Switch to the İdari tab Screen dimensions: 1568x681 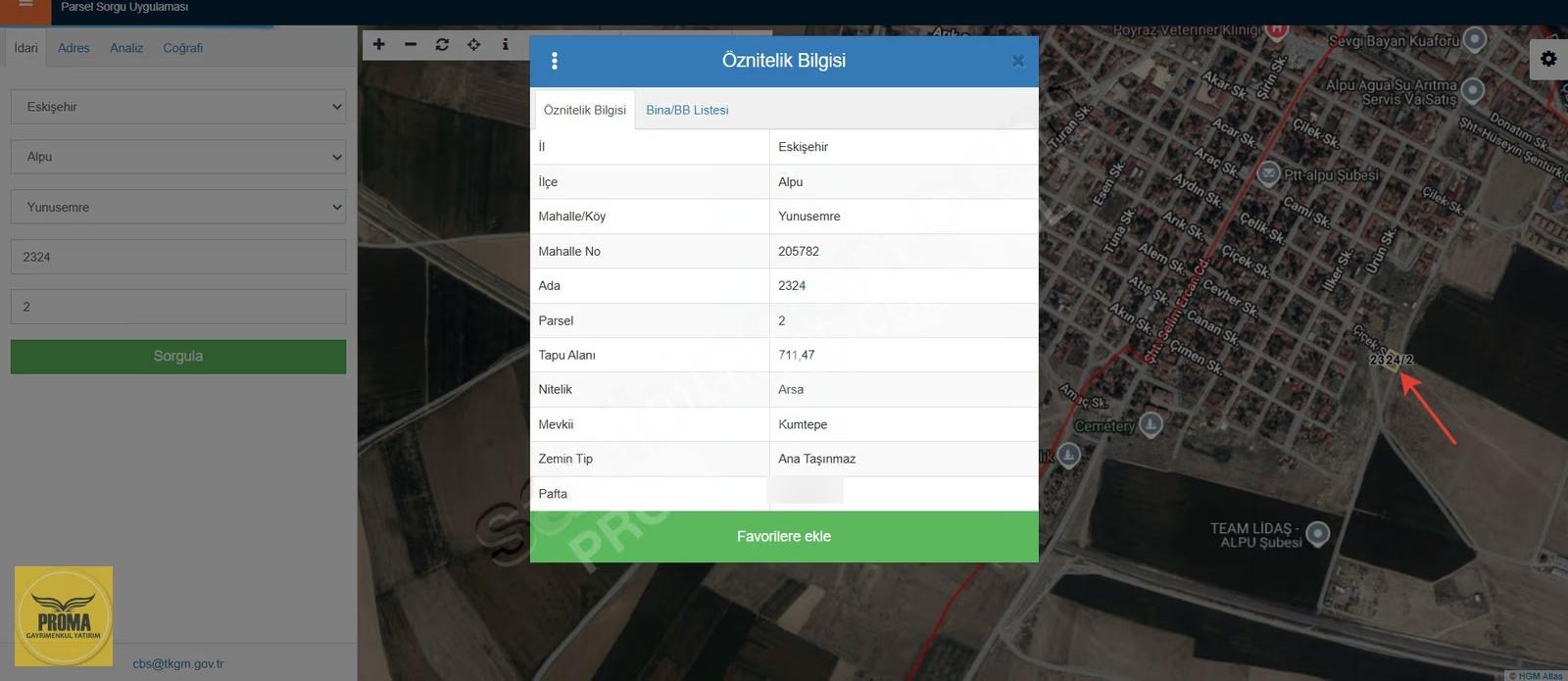[25, 47]
